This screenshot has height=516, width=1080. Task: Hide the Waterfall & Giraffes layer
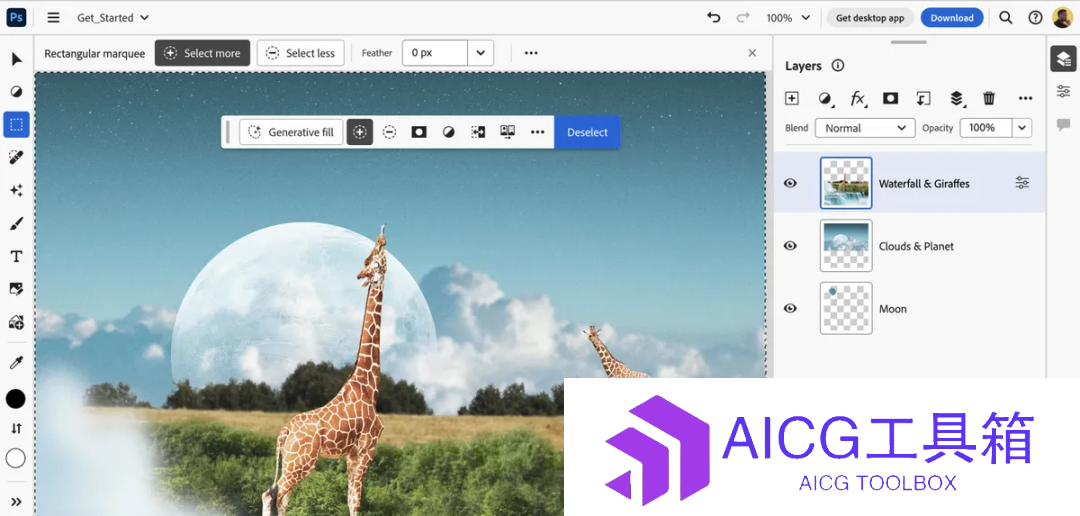point(791,183)
